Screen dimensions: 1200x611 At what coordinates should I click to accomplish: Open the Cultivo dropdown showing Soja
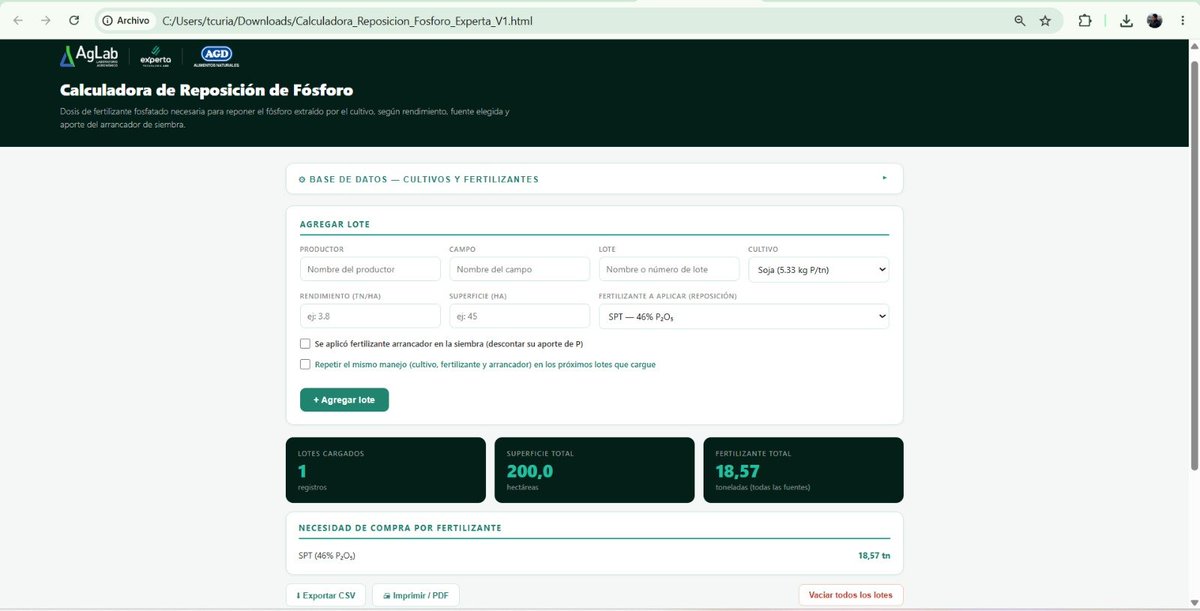818,269
